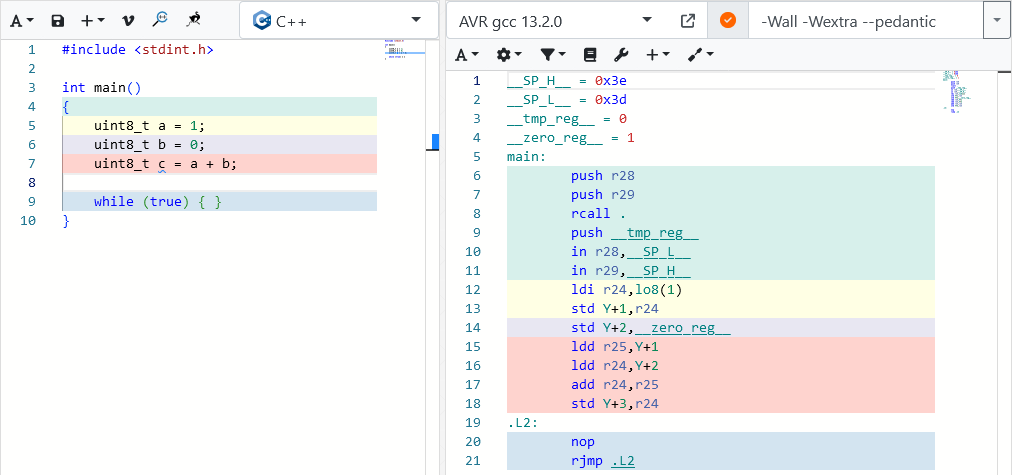Expand the output filter funnel menu
This screenshot has height=475, width=1012.
click(x=552, y=54)
